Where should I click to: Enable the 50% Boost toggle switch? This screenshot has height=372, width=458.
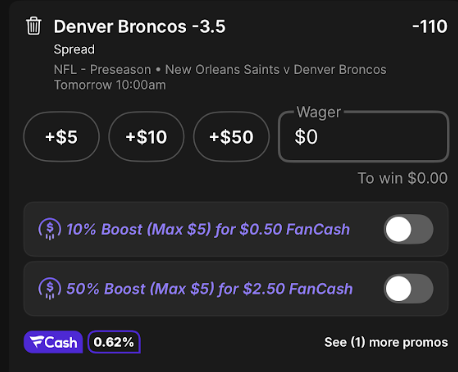pos(409,289)
